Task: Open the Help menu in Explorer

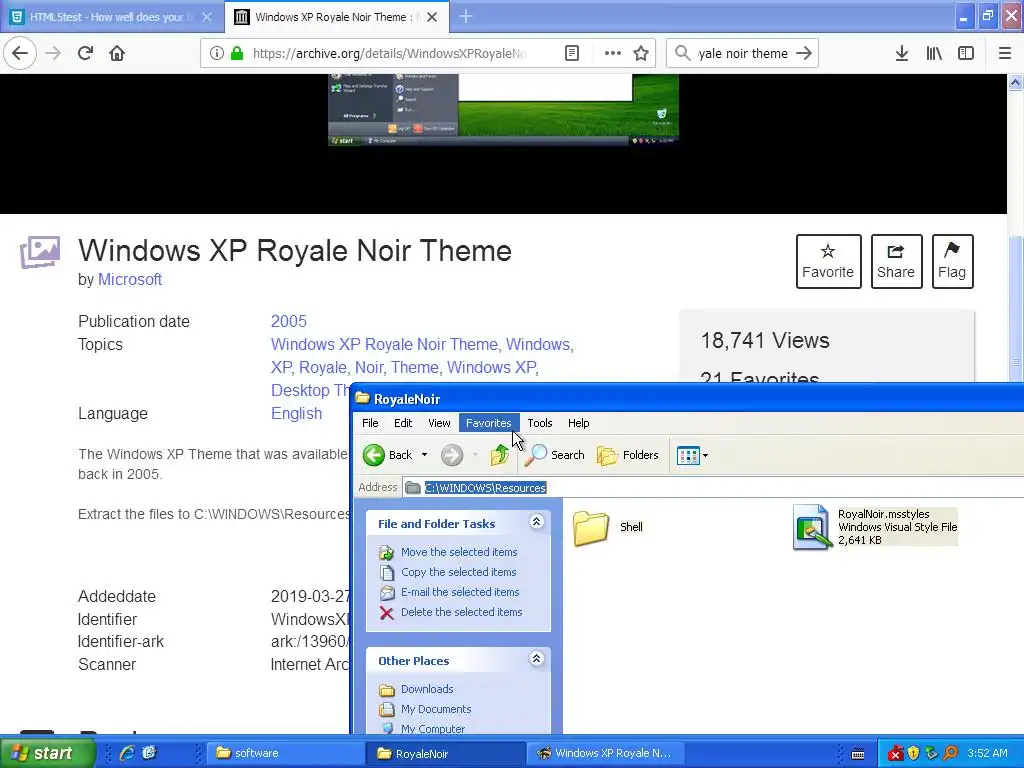Action: click(x=578, y=423)
